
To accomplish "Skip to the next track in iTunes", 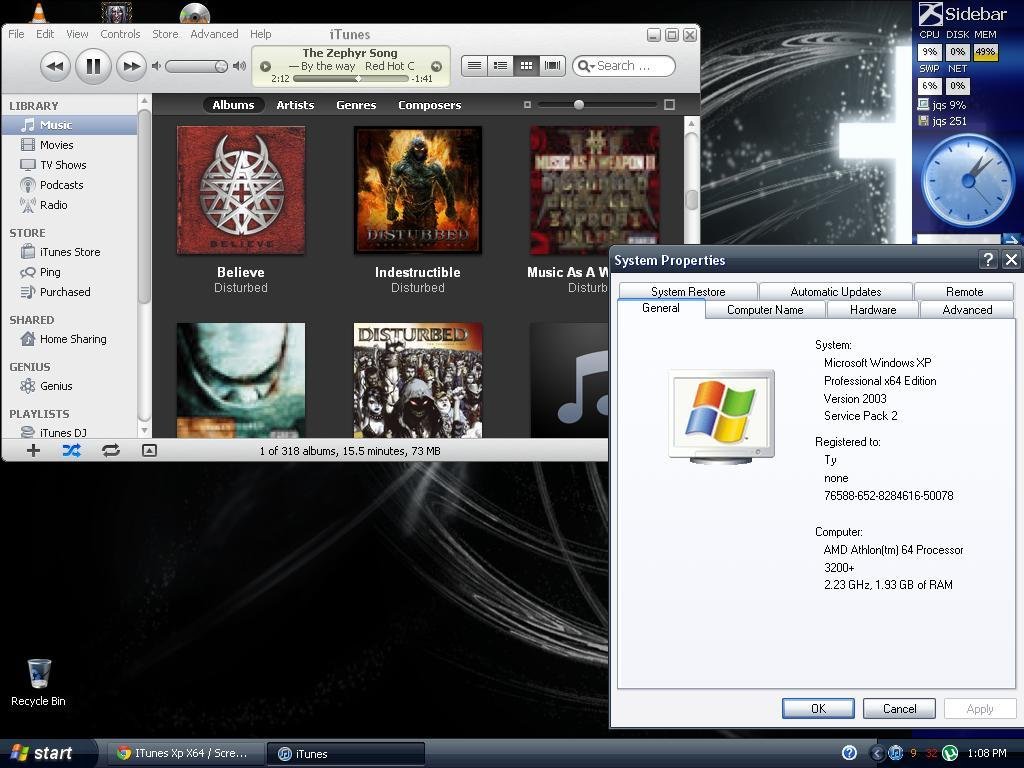I will click(131, 66).
